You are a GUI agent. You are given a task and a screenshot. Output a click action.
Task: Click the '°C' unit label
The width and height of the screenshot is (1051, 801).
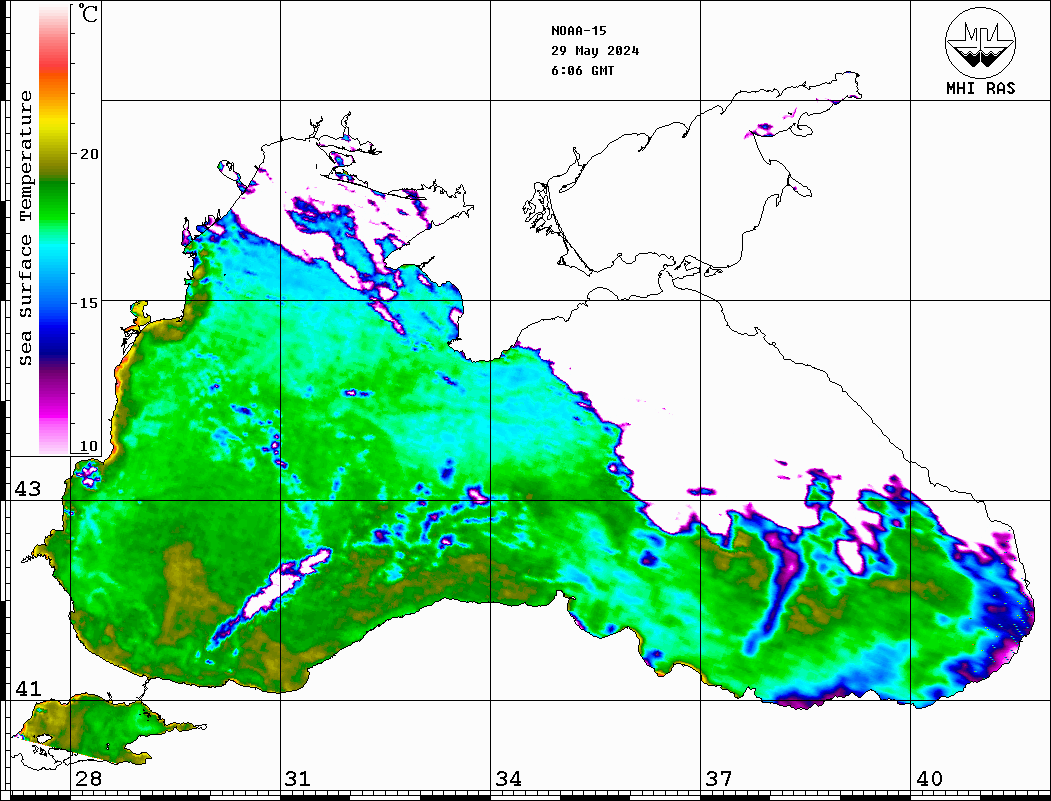pos(88,13)
